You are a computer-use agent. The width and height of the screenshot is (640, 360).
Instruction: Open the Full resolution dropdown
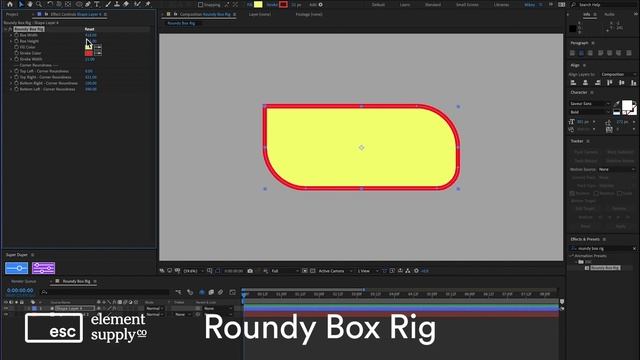[284, 271]
